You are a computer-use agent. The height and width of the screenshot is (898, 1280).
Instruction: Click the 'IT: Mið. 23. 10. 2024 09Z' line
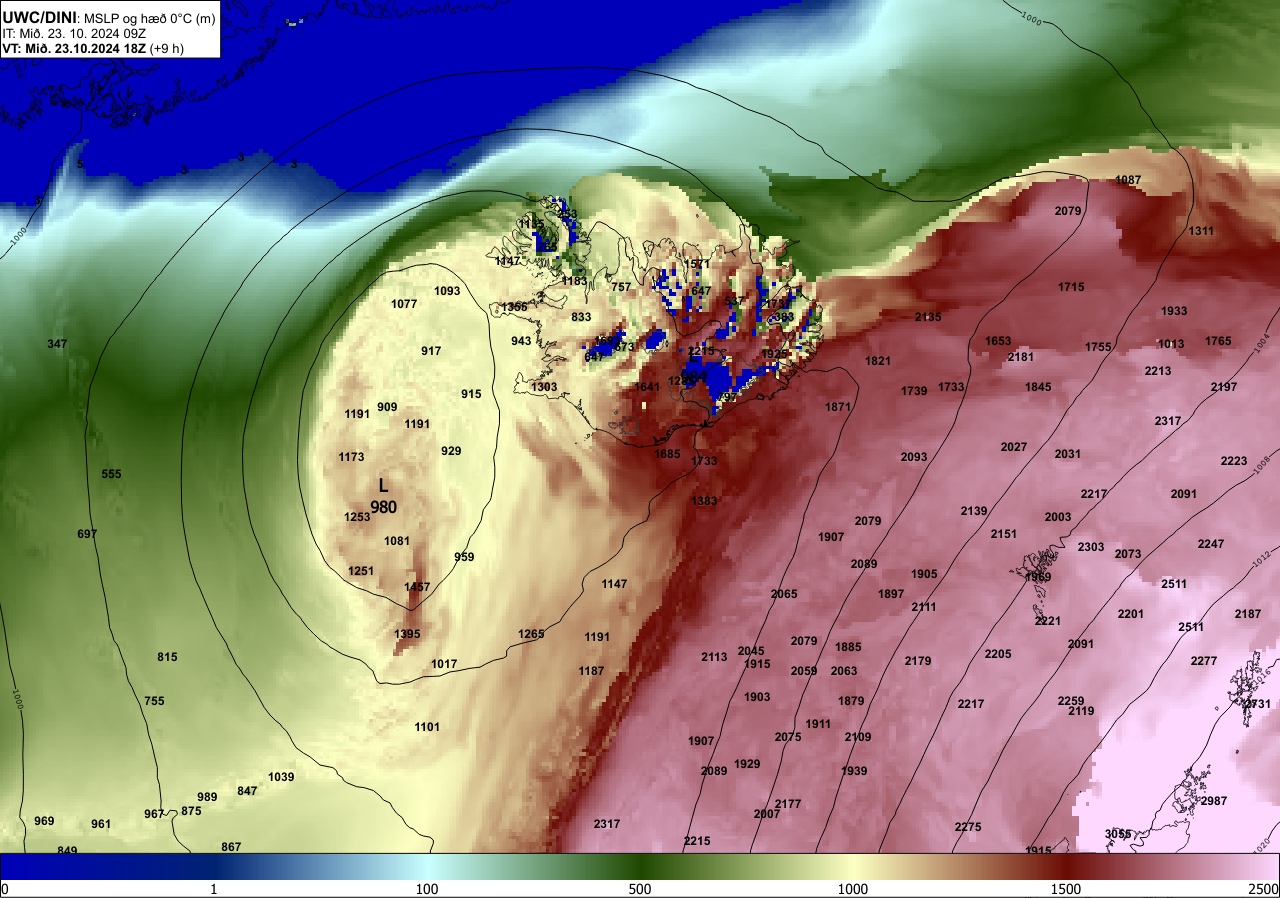point(73,33)
